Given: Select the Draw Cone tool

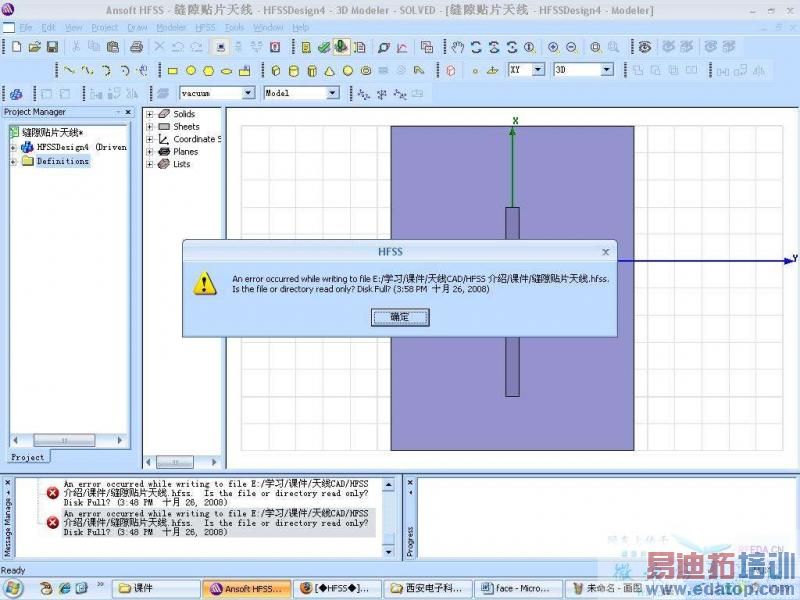Looking at the screenshot, I should [330, 71].
